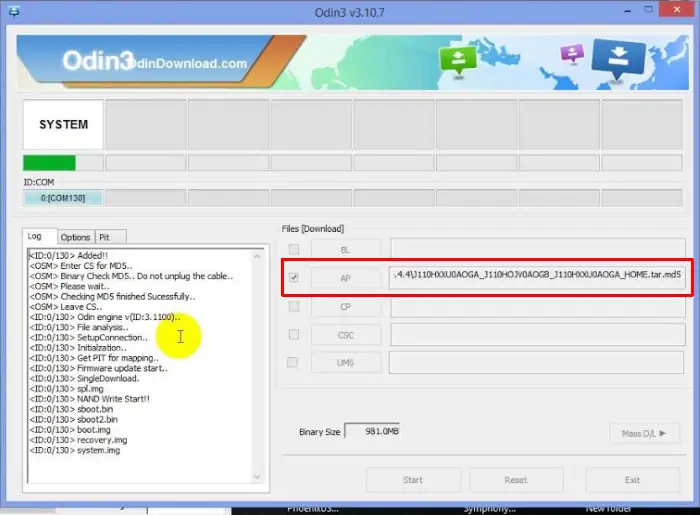Click the green flashing progress bar

coord(63,163)
